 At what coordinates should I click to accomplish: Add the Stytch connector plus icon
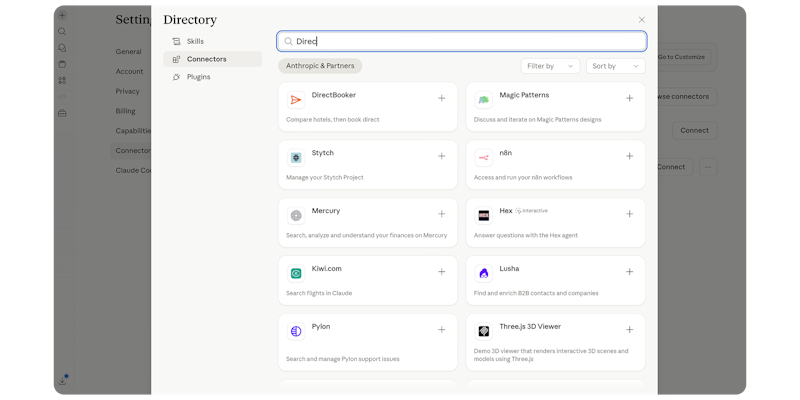[442, 156]
